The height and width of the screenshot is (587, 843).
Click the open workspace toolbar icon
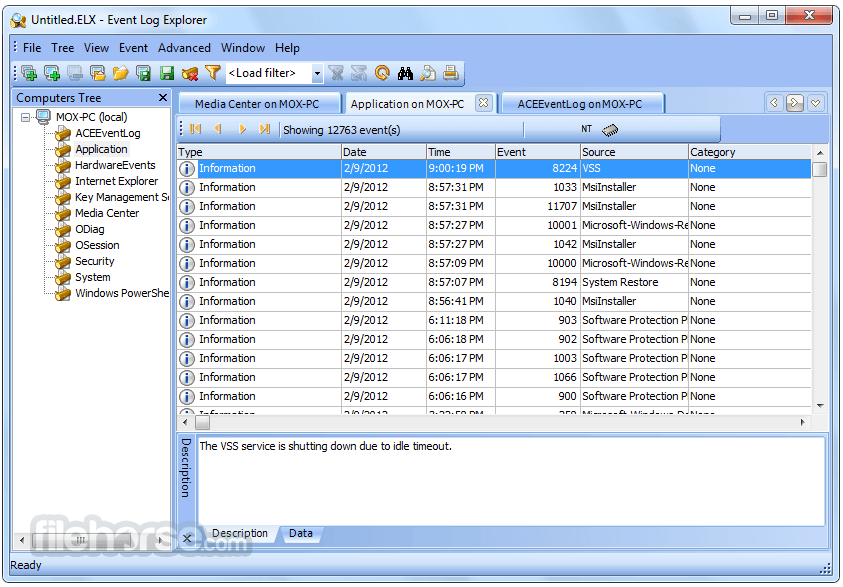point(97,73)
